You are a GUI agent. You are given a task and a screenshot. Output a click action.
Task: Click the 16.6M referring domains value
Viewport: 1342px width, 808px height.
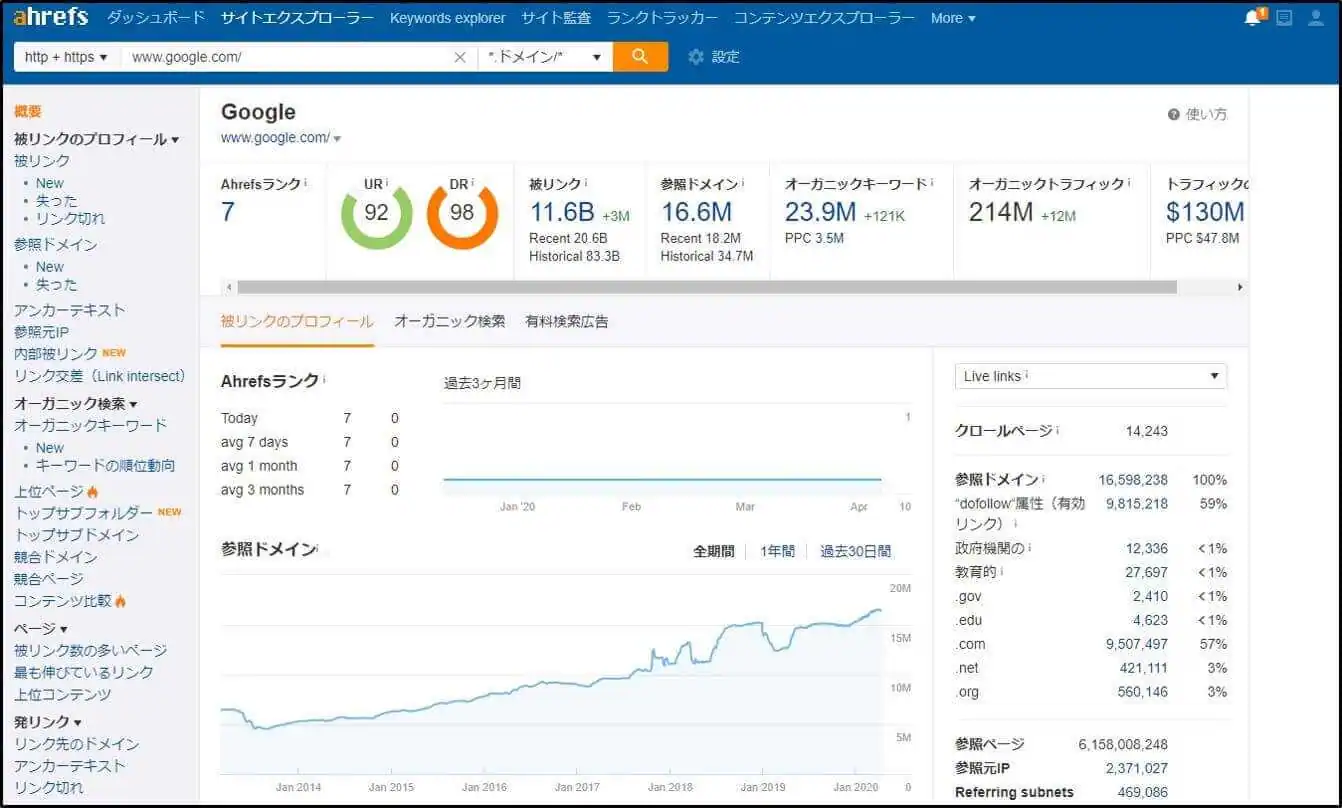click(x=697, y=212)
